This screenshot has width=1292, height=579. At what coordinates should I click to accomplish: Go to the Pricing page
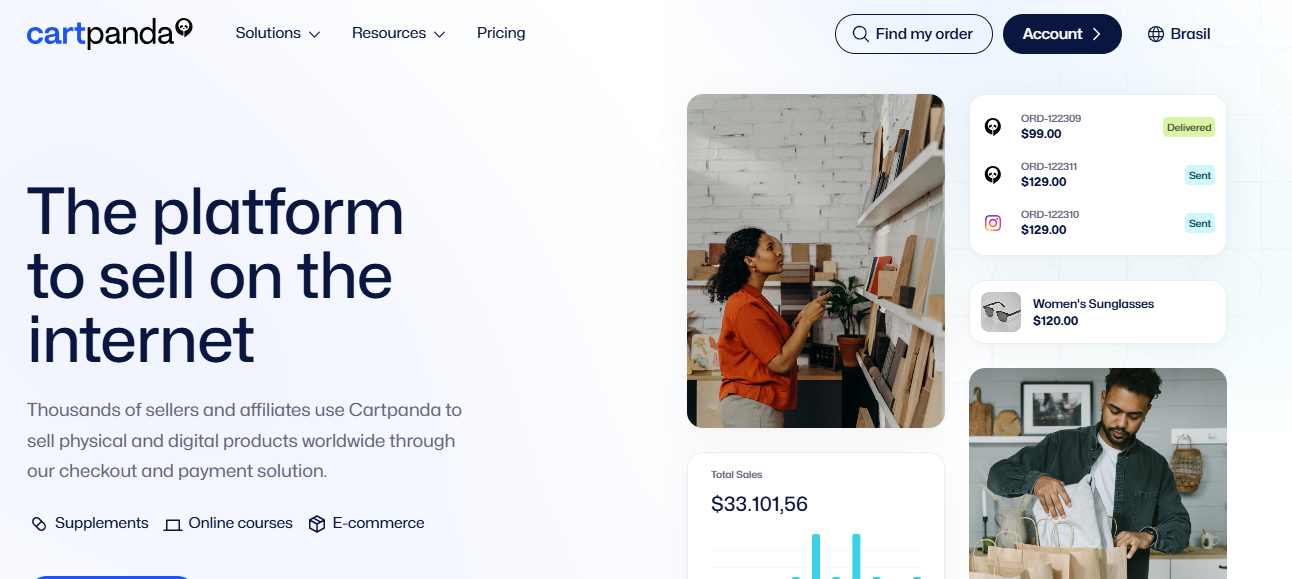(501, 33)
